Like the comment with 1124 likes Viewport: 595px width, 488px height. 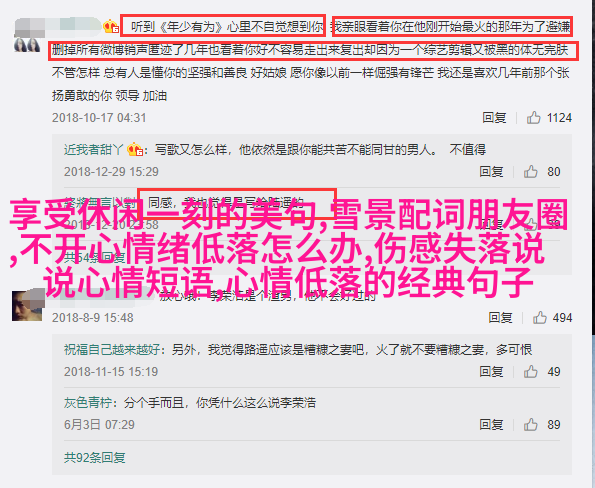click(534, 118)
